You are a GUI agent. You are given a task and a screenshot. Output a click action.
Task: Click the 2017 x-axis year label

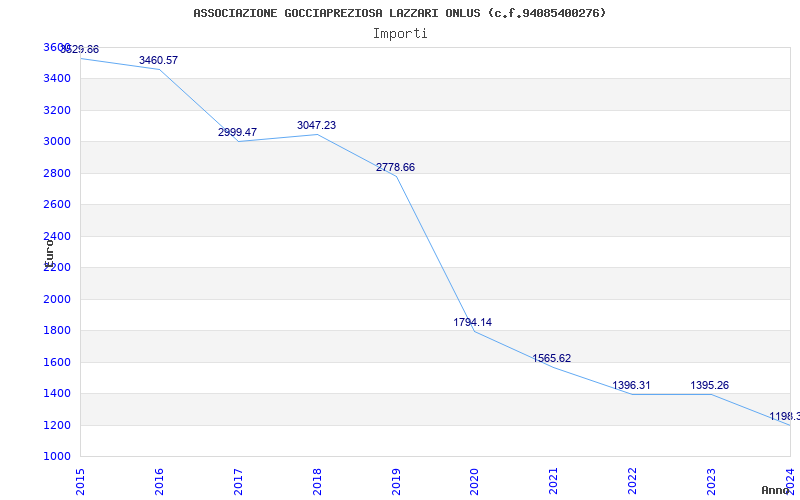point(238,482)
